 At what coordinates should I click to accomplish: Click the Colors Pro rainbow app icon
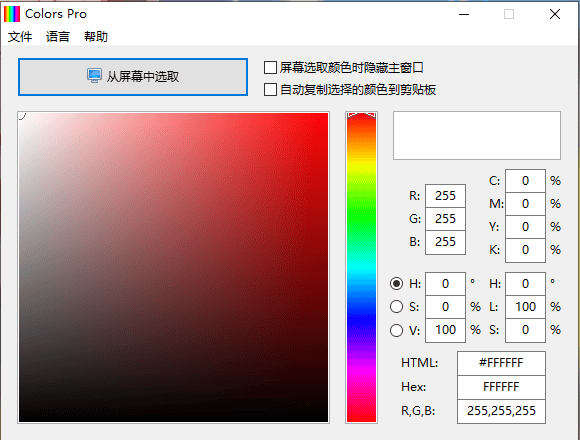tap(12, 14)
